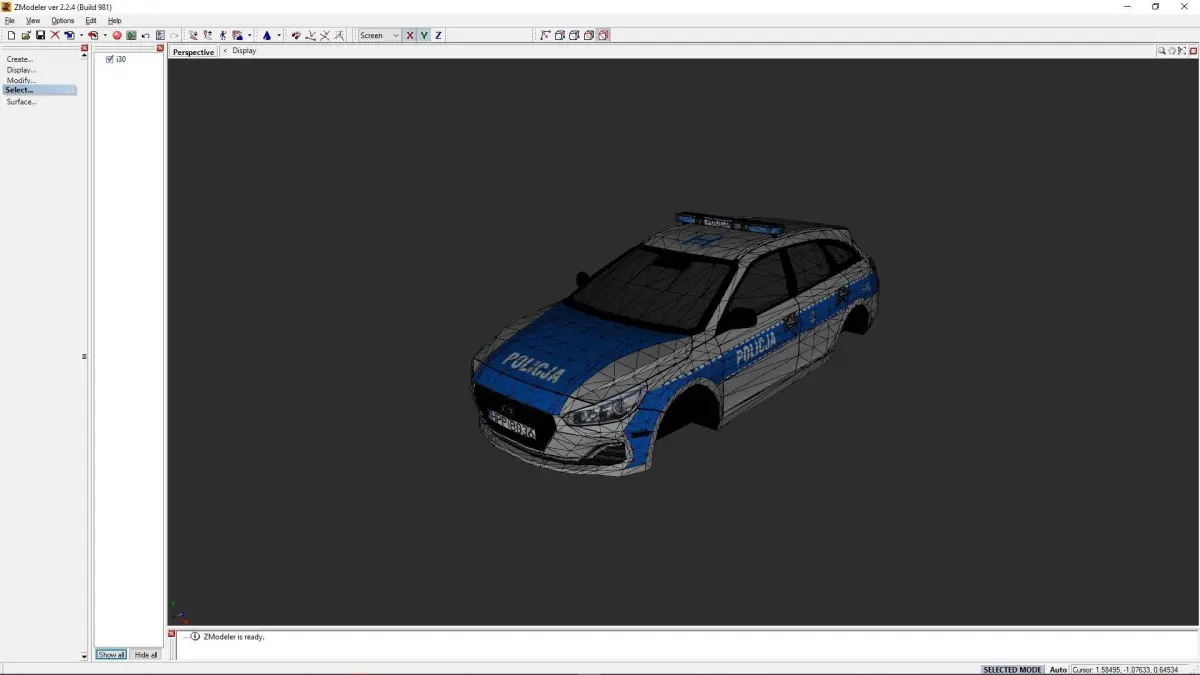Screen dimensions: 1200x675
Task: Select the objects level tool icon
Action: tap(237, 35)
